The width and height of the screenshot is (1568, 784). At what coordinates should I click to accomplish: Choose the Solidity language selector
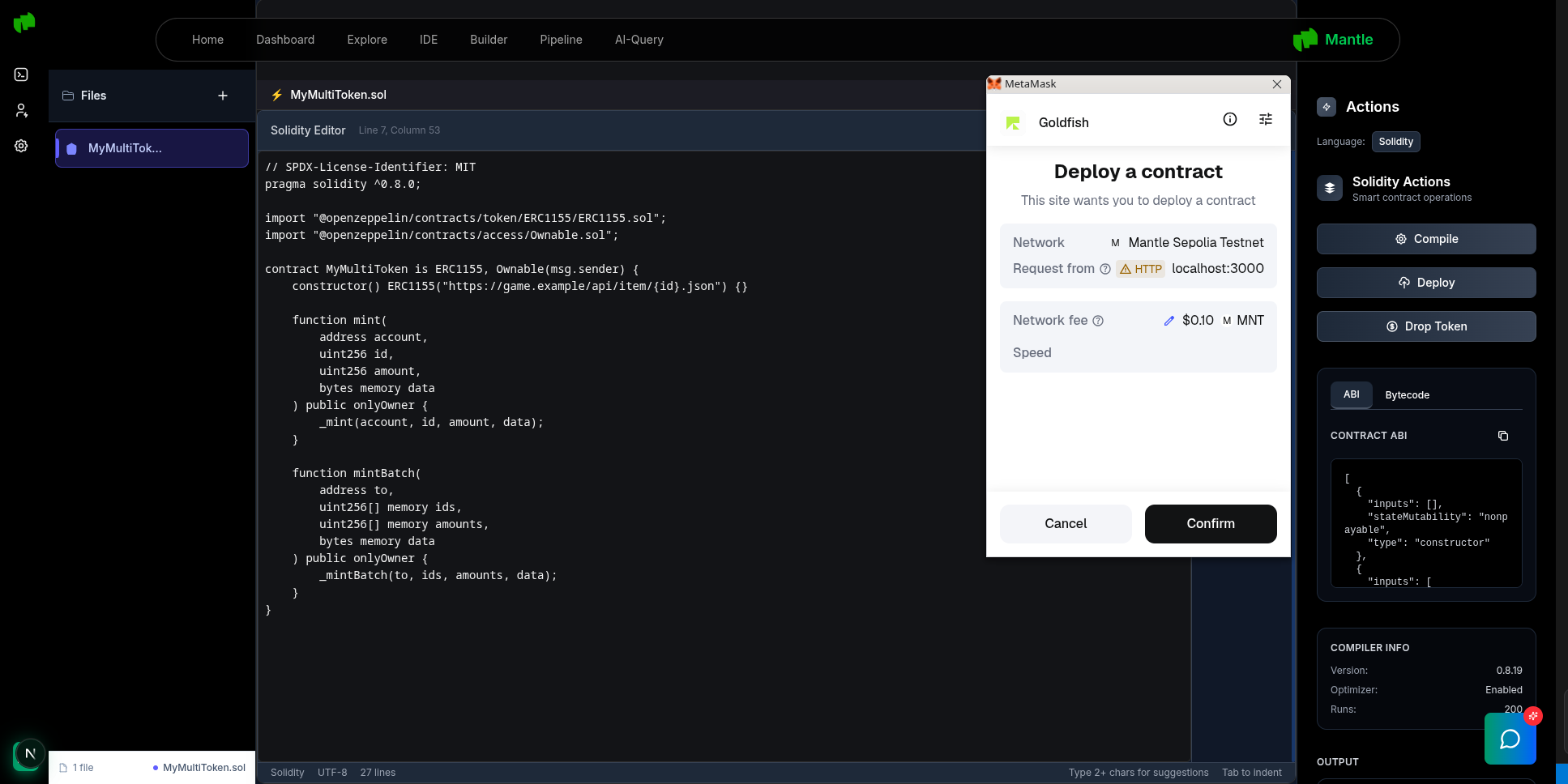pyautogui.click(x=1395, y=142)
